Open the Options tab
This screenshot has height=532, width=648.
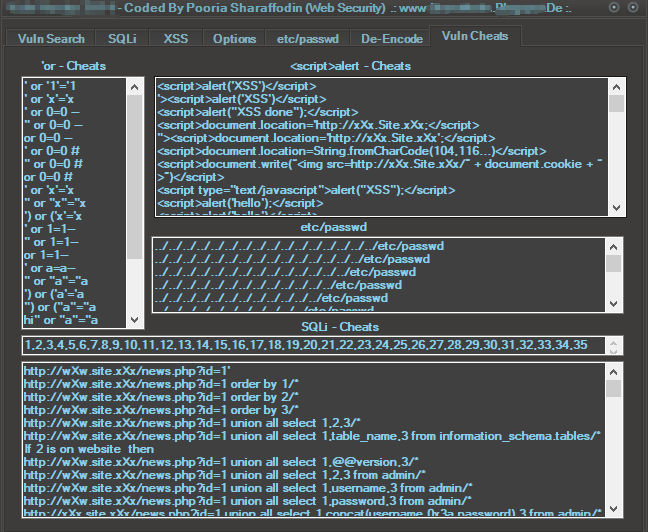coord(234,38)
